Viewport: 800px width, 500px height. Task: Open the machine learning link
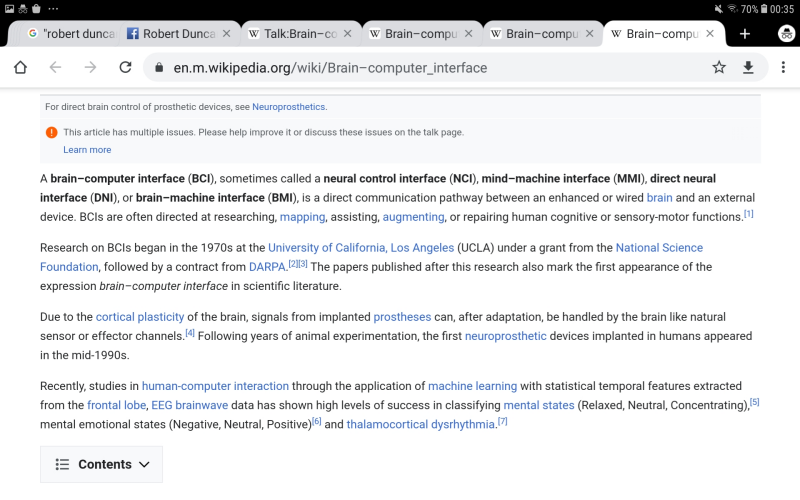click(472, 386)
